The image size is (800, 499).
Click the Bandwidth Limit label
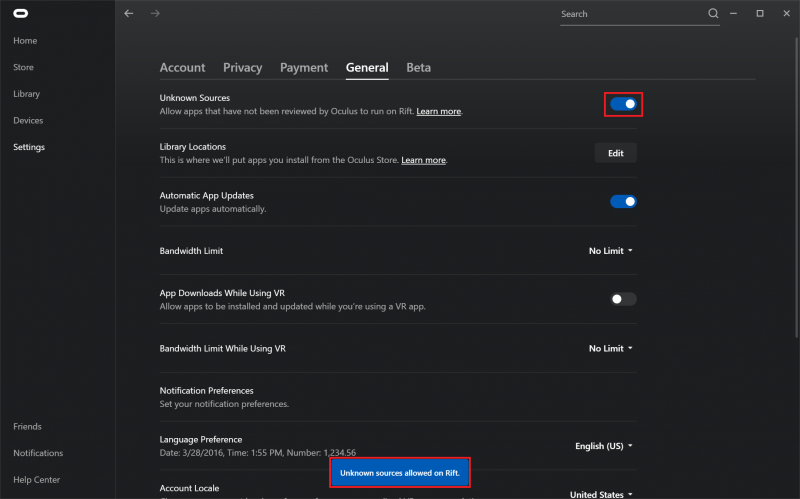(191, 251)
